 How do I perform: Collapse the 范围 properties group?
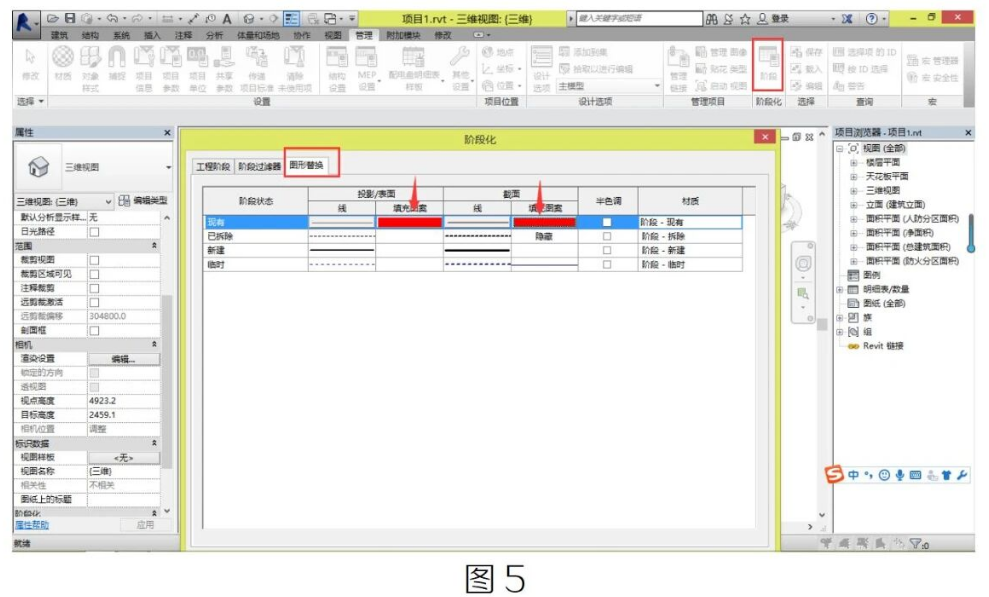tap(154, 246)
